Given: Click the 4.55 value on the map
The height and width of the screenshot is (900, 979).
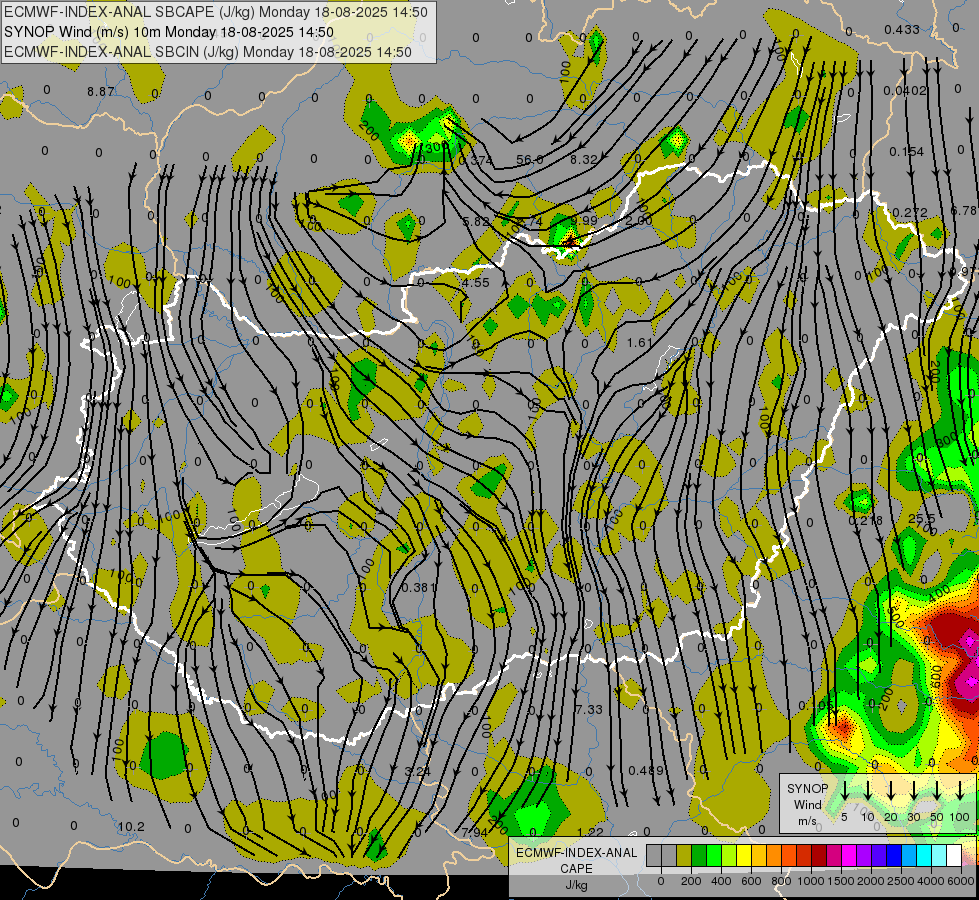Looking at the screenshot, I should click(x=476, y=282).
